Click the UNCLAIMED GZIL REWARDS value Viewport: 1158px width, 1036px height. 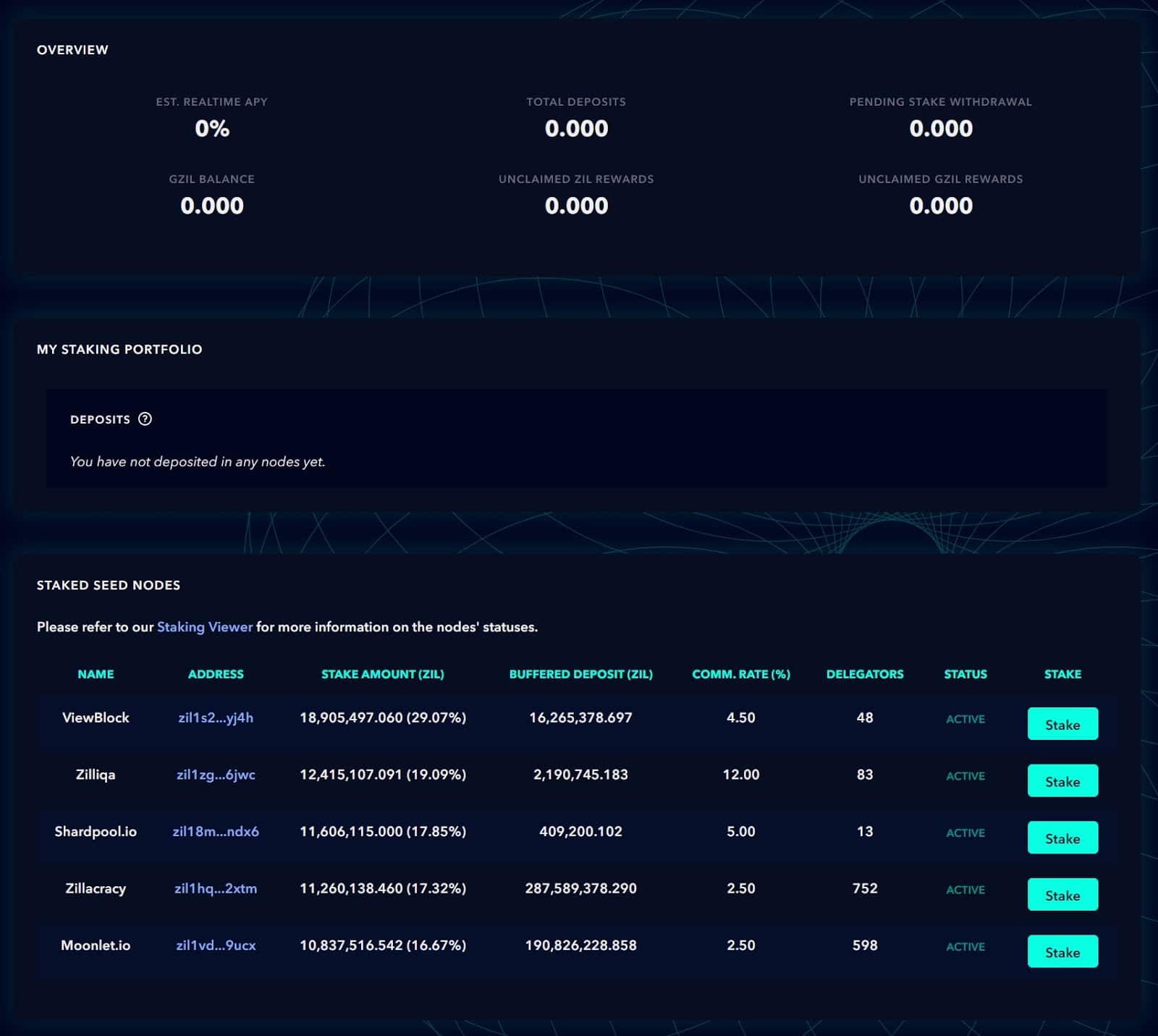point(941,206)
